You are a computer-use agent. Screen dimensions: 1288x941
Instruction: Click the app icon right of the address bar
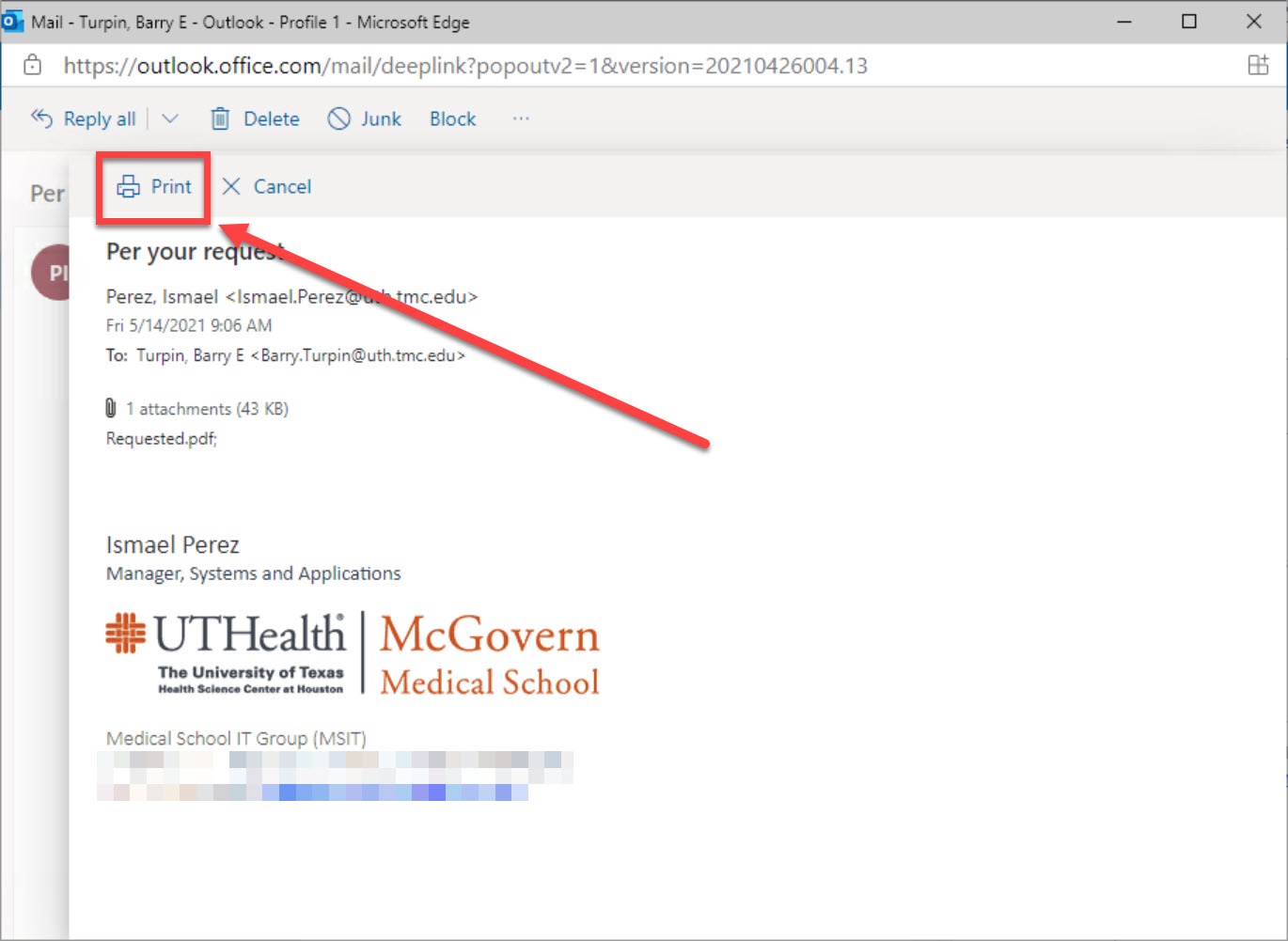pos(1257,66)
